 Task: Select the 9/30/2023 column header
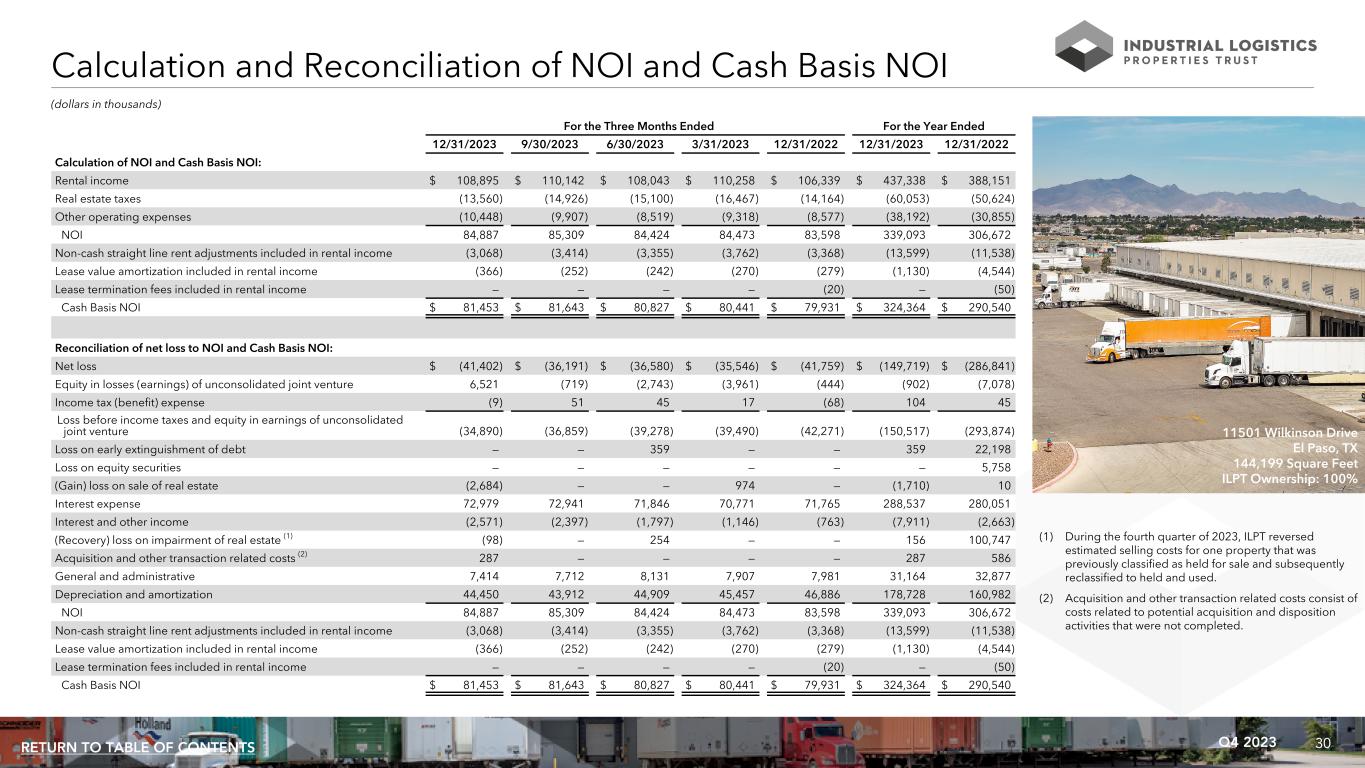click(548, 146)
